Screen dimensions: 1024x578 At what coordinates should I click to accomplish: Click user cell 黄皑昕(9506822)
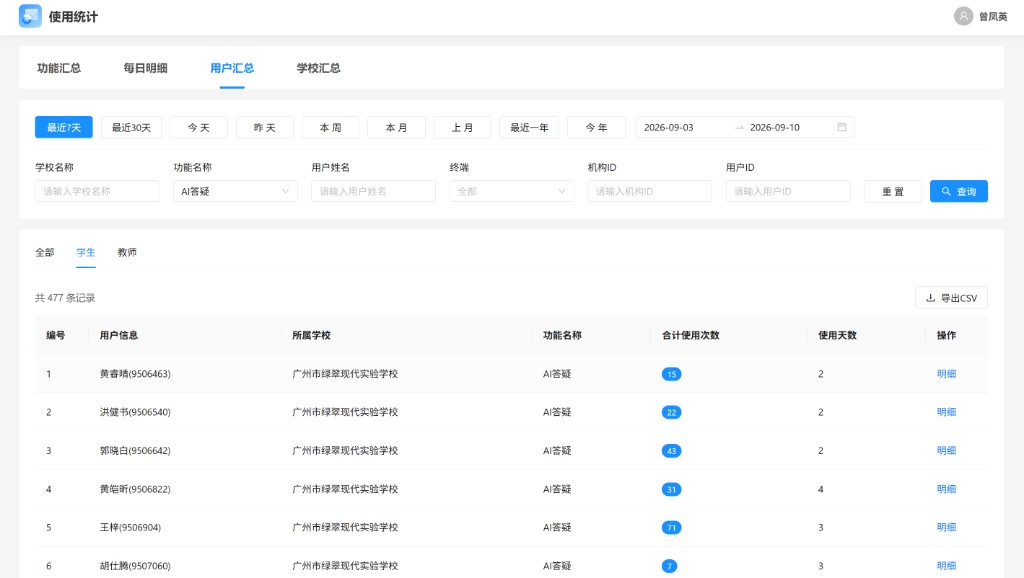point(135,489)
